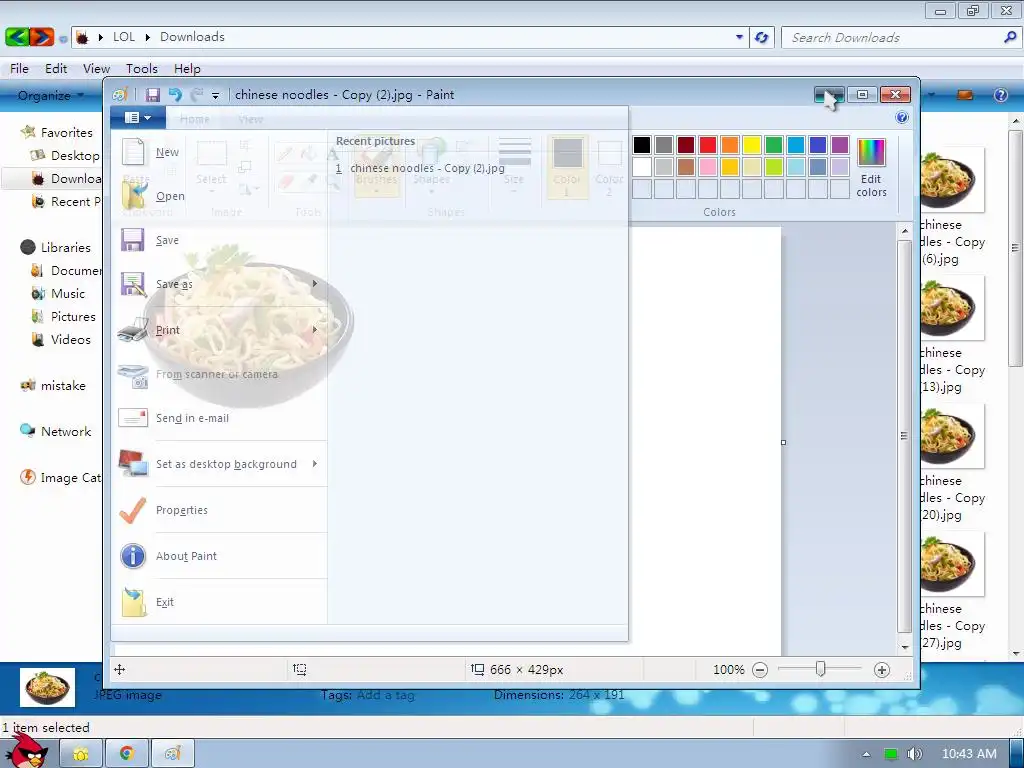Image resolution: width=1024 pixels, height=768 pixels.
Task: Click the Explorer help icon at top right
Action: click(1000, 95)
